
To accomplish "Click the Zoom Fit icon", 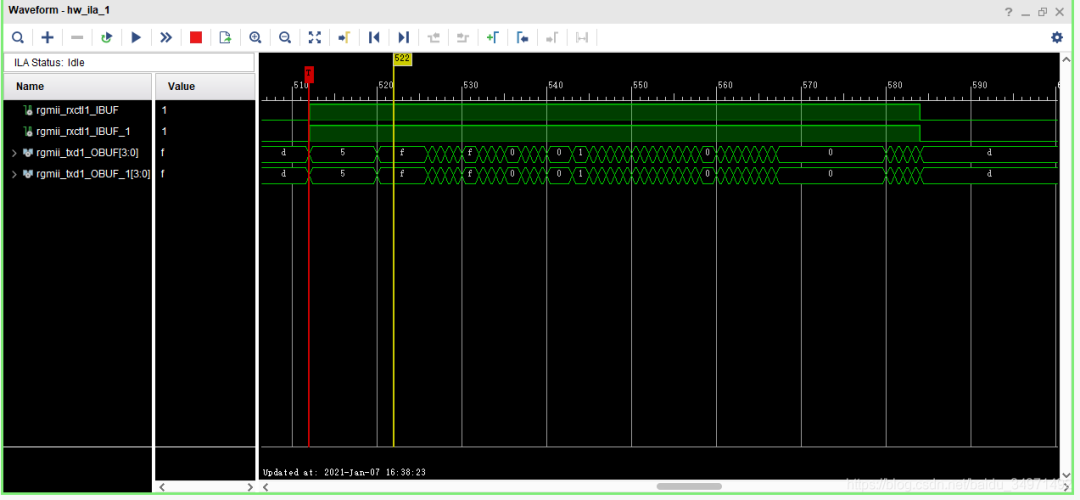I will tap(315, 37).
